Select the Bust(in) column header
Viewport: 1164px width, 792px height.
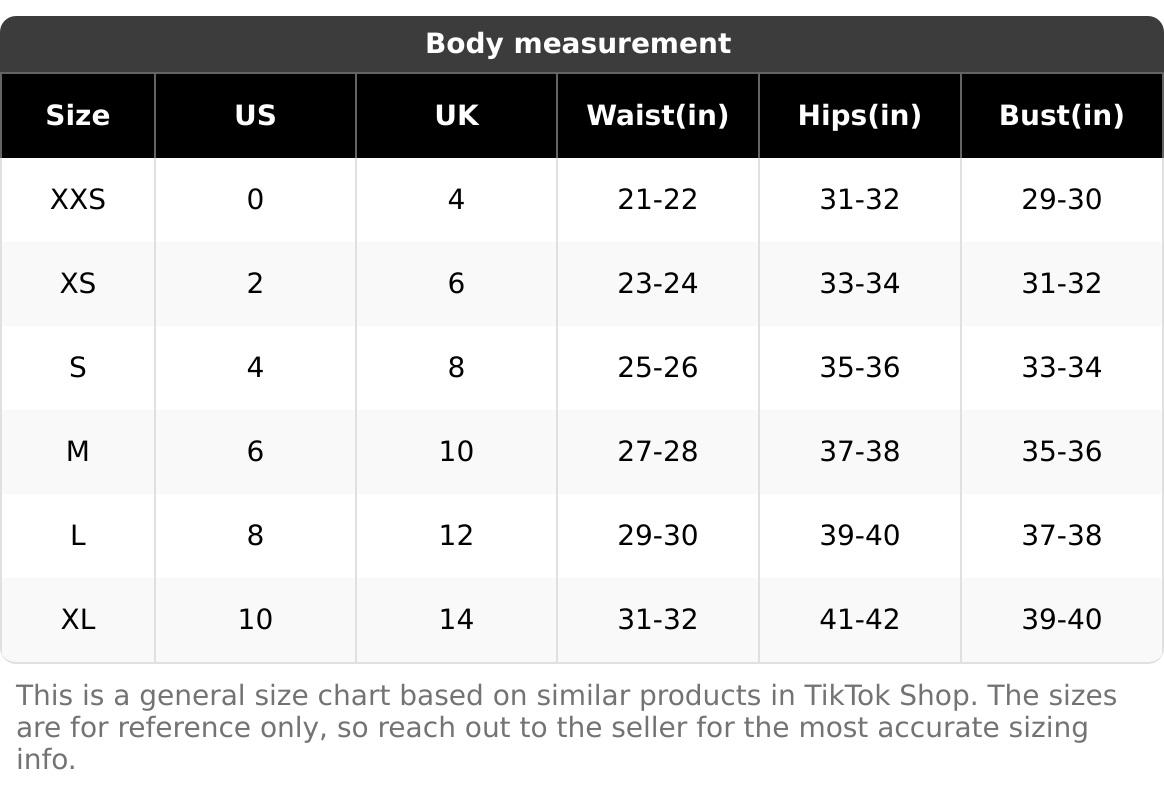pyautogui.click(x=1061, y=116)
